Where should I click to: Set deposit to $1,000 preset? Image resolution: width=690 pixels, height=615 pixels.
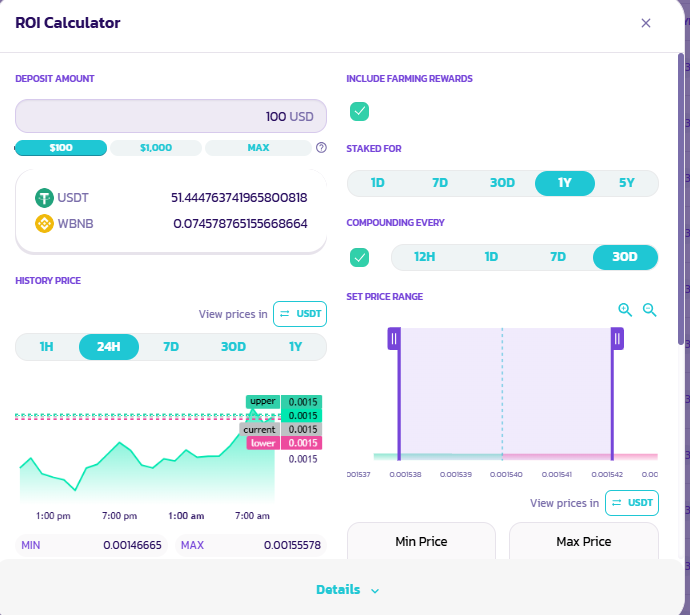point(156,148)
